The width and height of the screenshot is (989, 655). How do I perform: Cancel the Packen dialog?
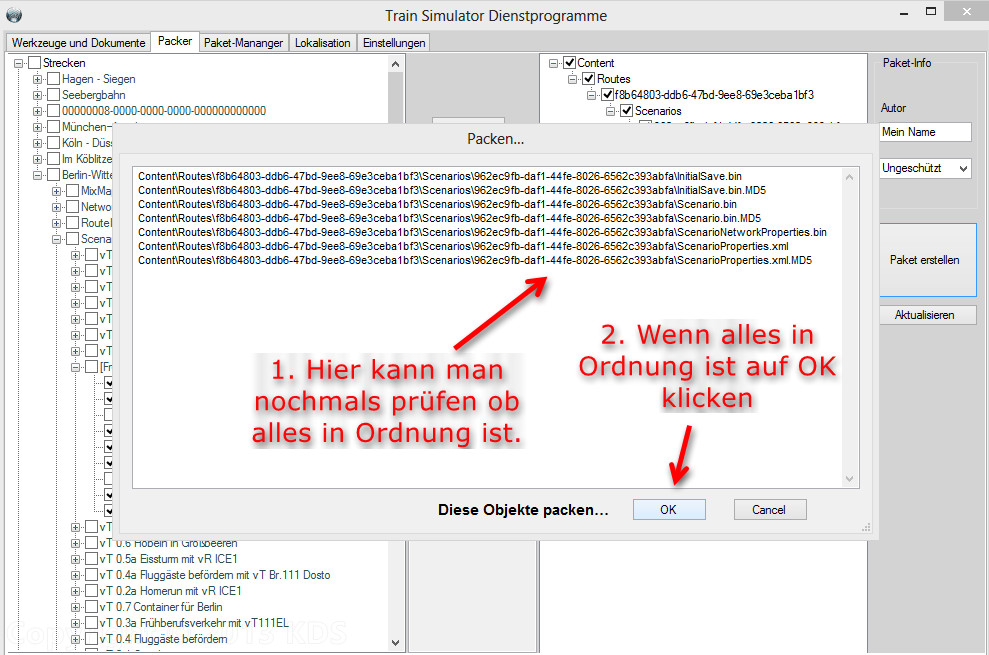tap(770, 510)
